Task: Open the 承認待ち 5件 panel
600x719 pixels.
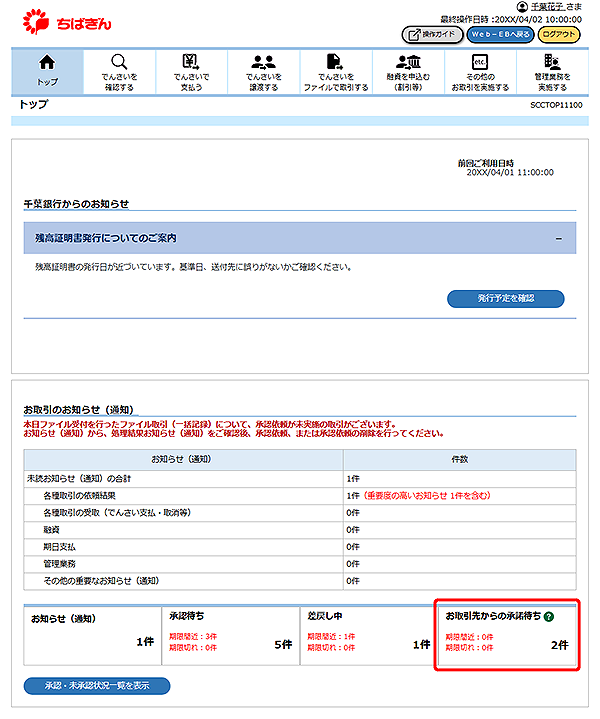Action: click(228, 633)
